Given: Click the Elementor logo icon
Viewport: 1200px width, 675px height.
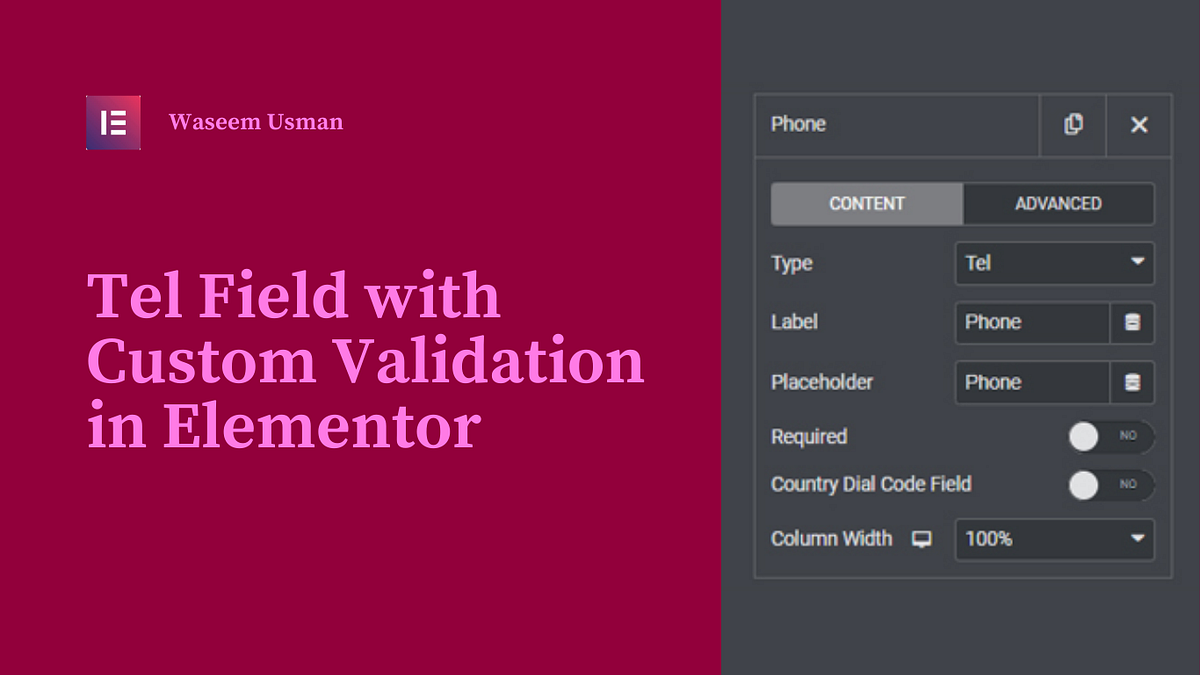Looking at the screenshot, I should pyautogui.click(x=113, y=122).
